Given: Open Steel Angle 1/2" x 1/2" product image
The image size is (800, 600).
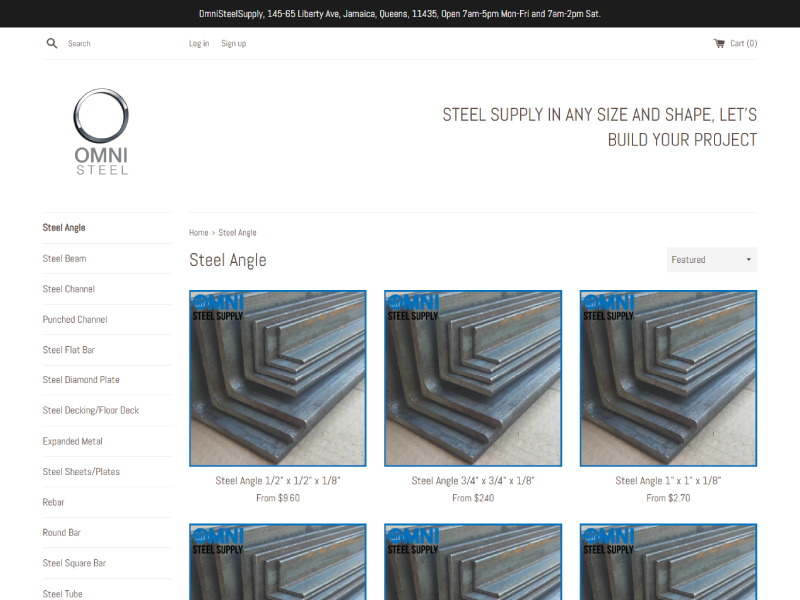Looking at the screenshot, I should tap(278, 378).
